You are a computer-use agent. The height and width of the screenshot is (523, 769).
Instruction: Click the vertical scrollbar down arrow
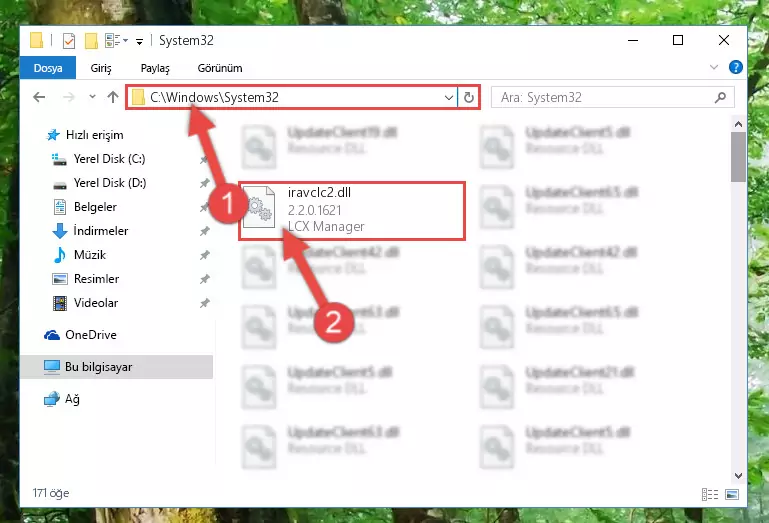738,475
